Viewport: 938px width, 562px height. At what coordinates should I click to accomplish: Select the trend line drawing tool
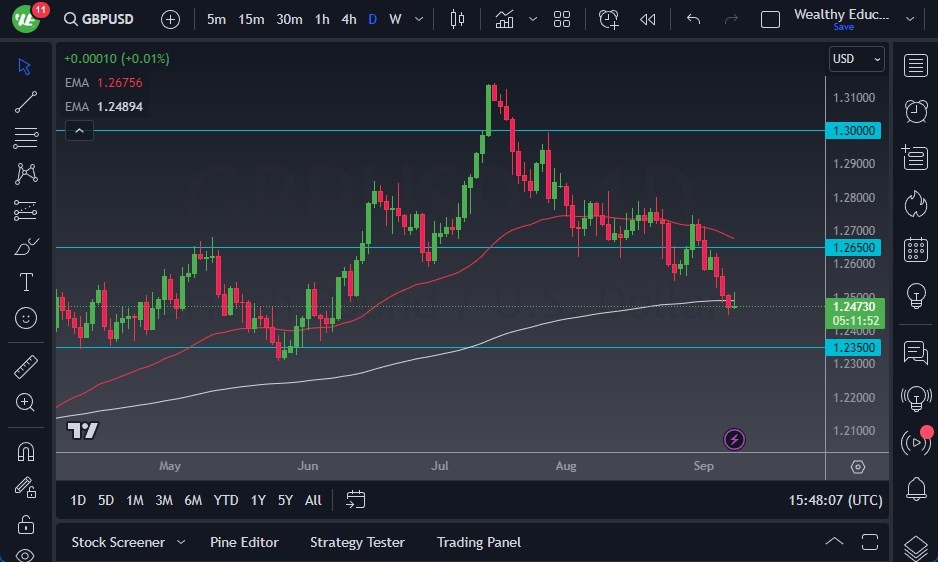(x=26, y=101)
